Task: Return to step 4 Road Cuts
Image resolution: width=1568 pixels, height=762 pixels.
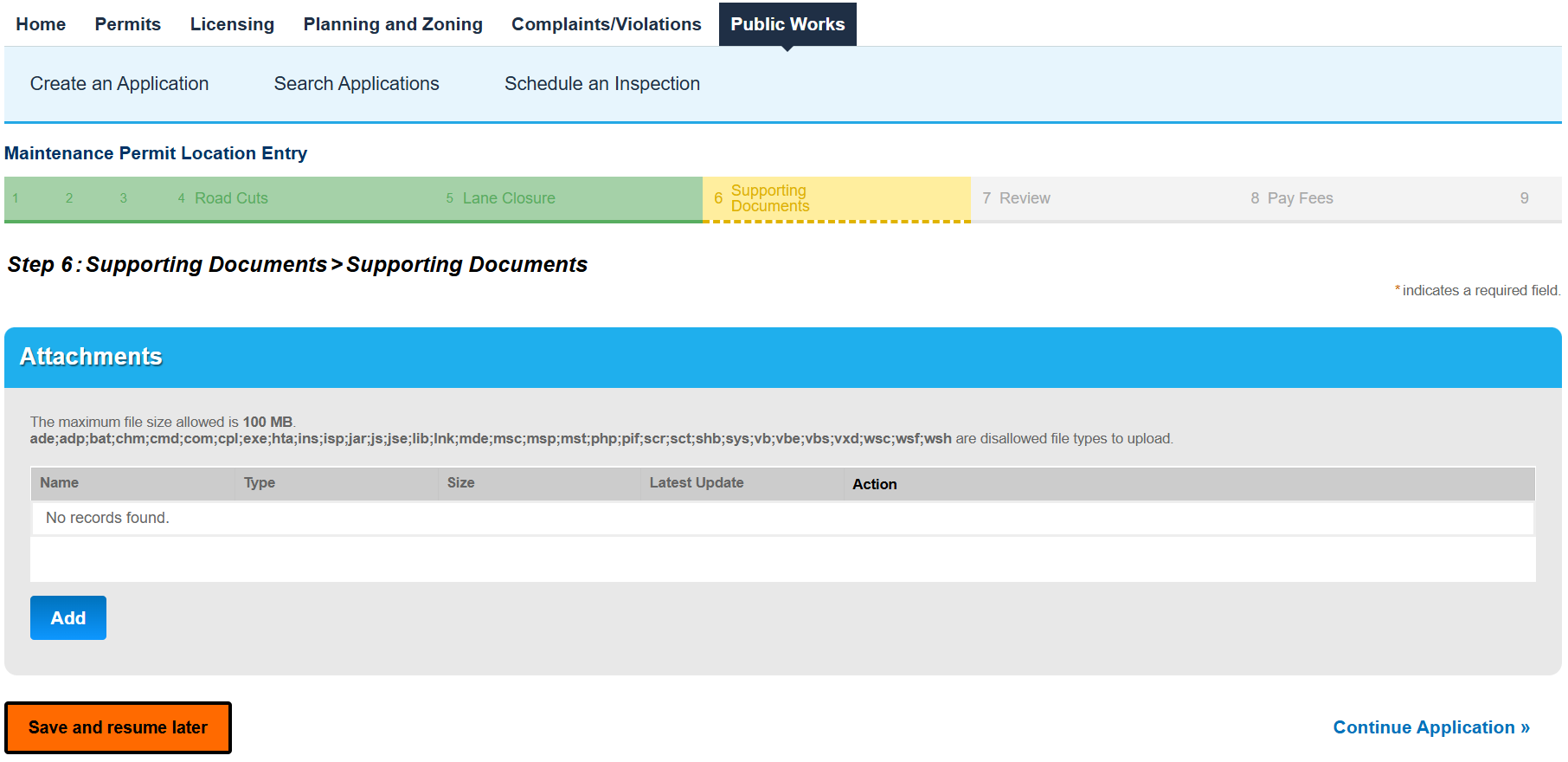Action: click(x=223, y=198)
